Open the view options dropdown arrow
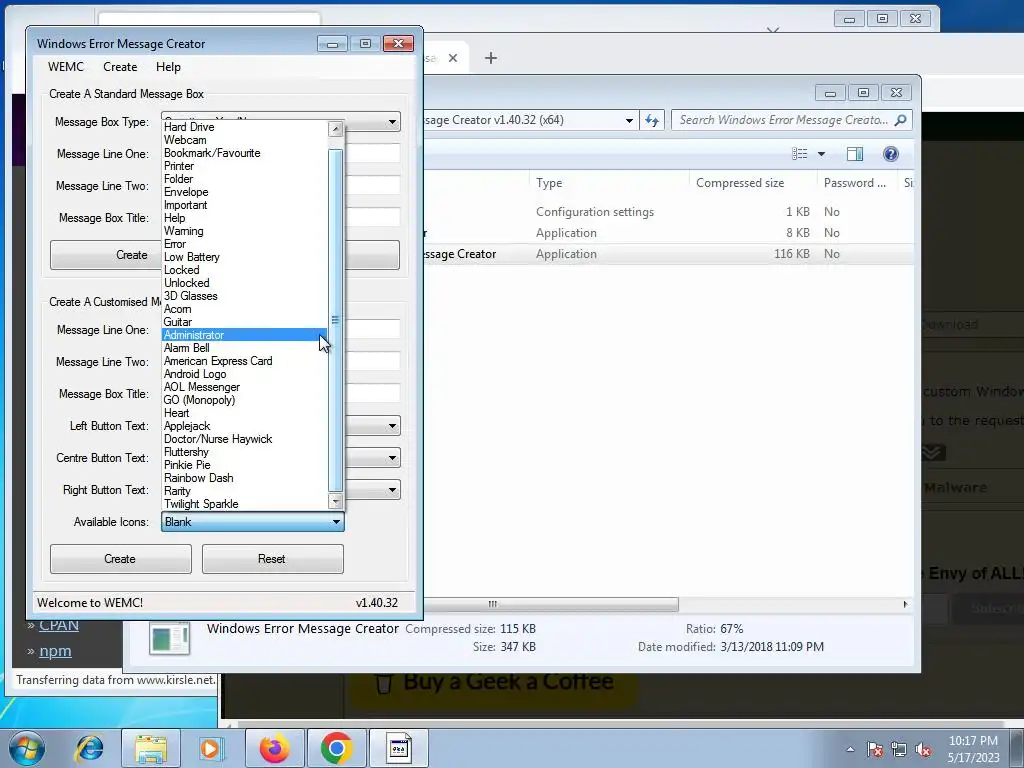The height and width of the screenshot is (768, 1024). click(x=822, y=153)
